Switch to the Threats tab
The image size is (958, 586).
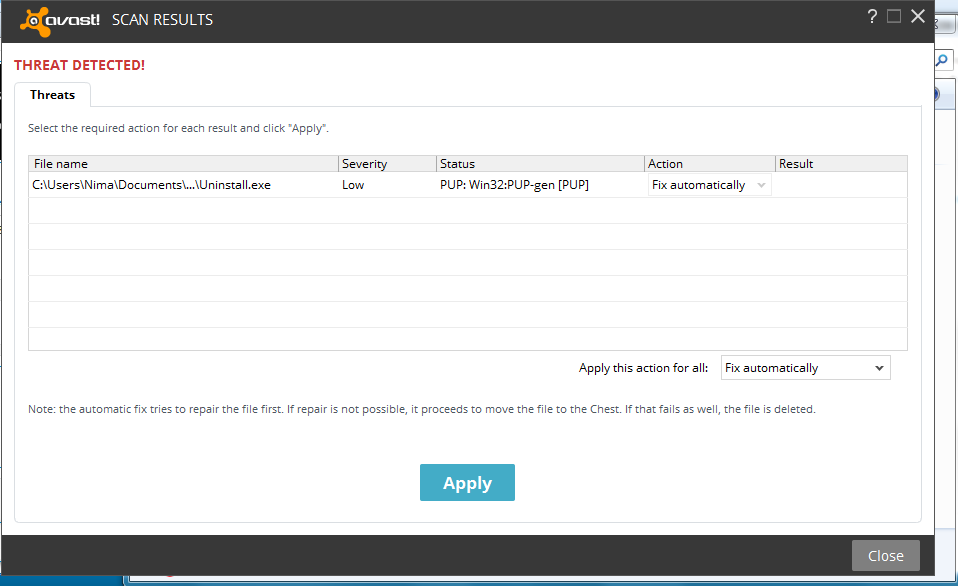tap(52, 95)
